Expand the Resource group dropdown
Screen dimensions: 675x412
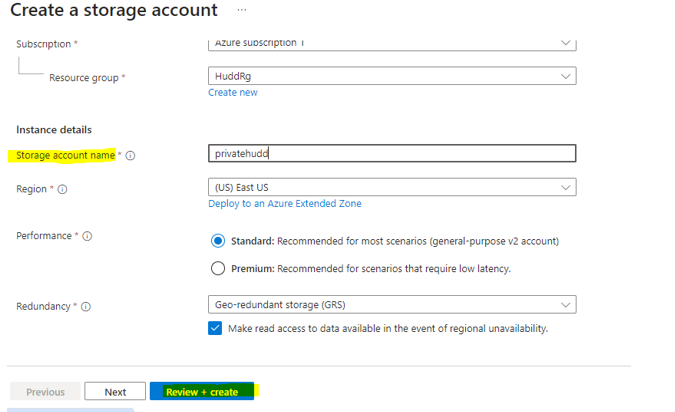coord(390,76)
